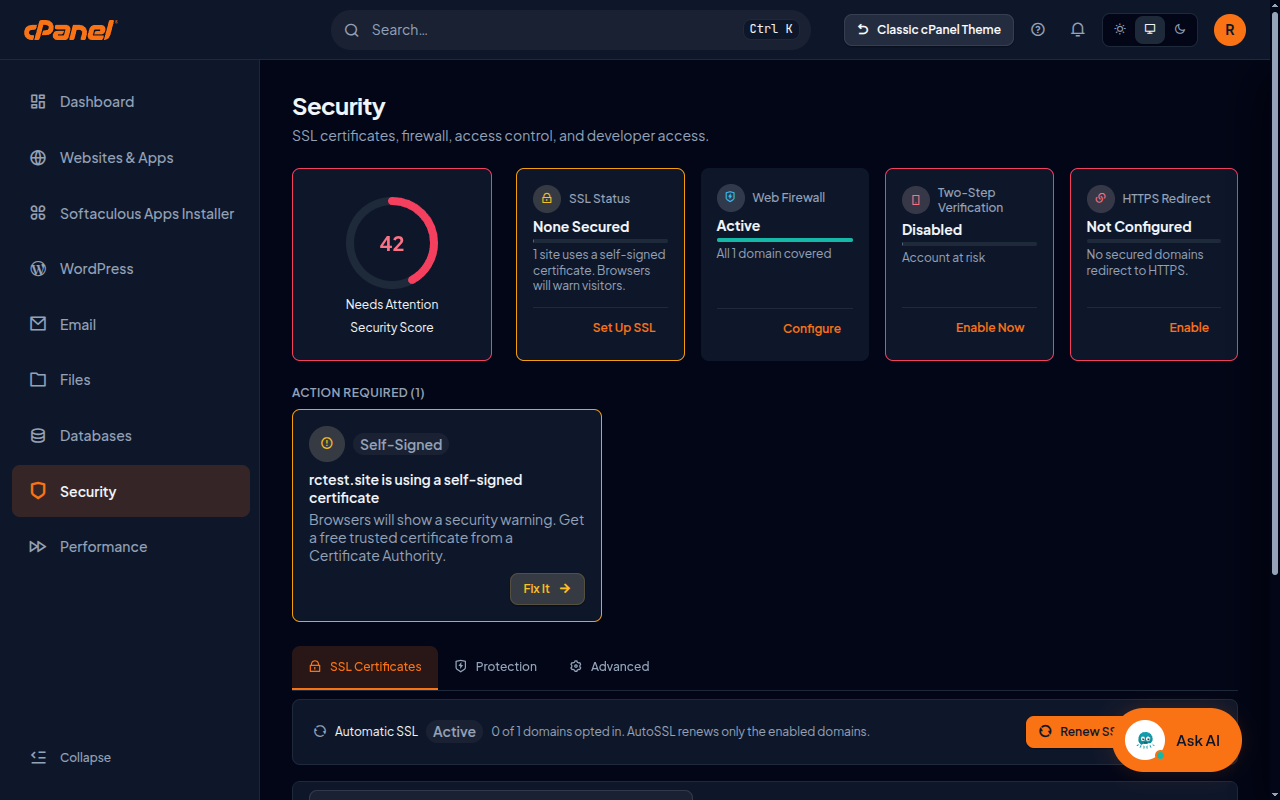Open the help question mark icon
Screen dimensions: 1280x800
point(1038,30)
